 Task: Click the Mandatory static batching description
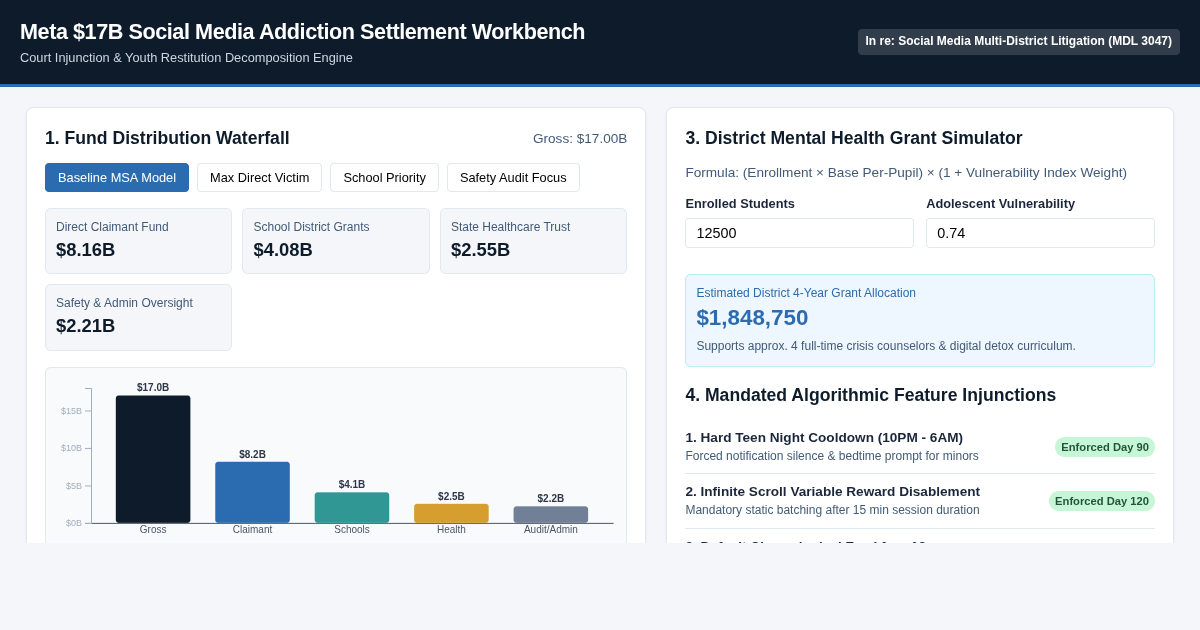[x=832, y=510]
